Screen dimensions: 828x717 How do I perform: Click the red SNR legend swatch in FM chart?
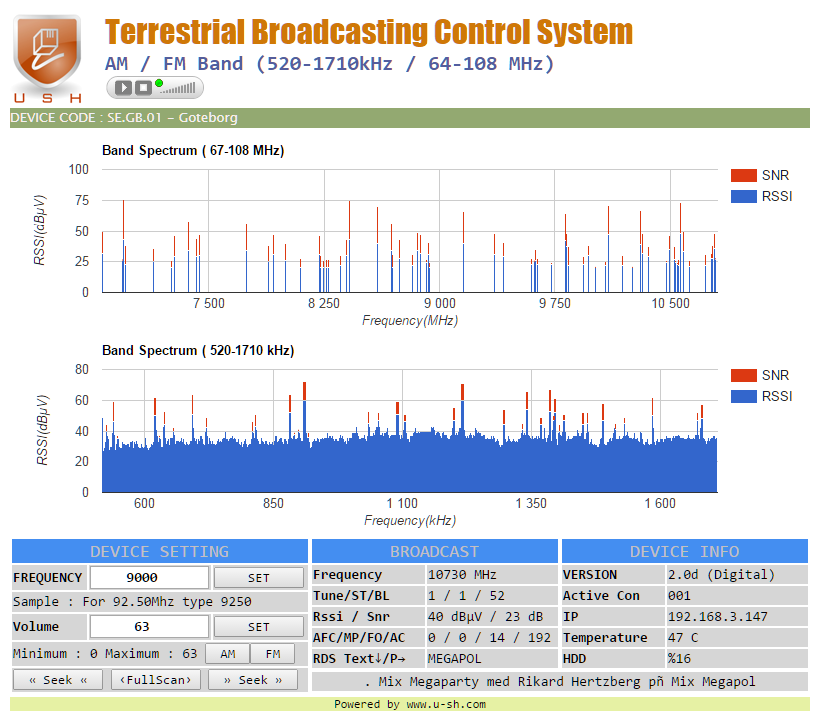pyautogui.click(x=744, y=175)
